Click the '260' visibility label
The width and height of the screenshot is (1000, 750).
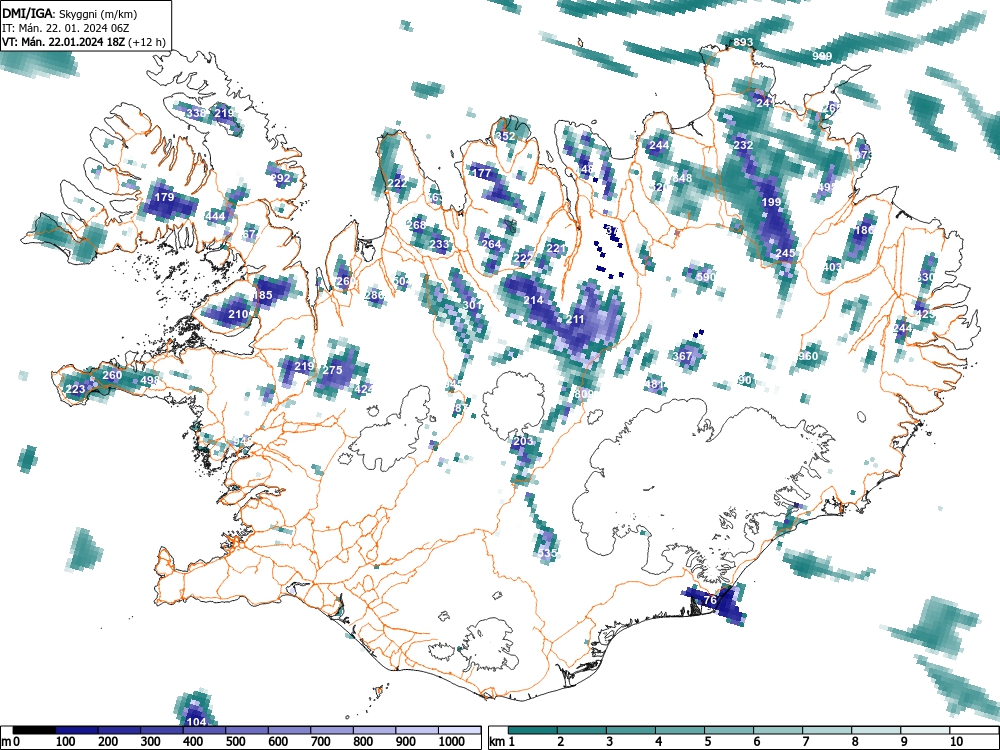(x=112, y=374)
